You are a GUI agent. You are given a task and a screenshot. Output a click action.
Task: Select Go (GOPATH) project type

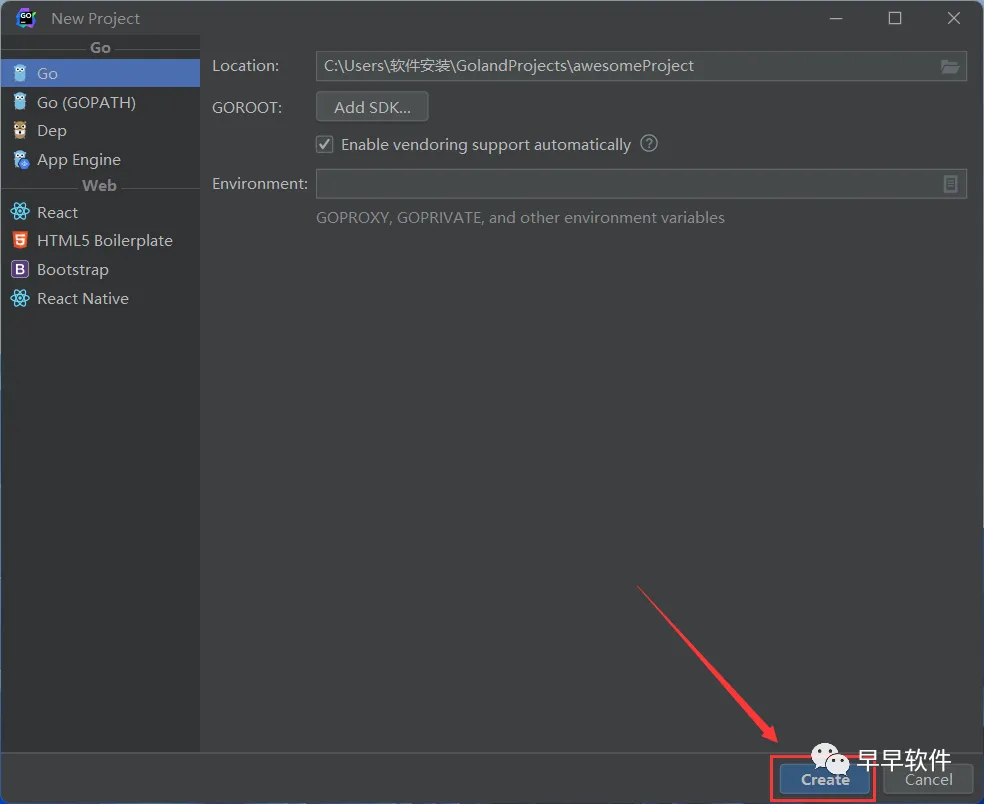(100, 102)
